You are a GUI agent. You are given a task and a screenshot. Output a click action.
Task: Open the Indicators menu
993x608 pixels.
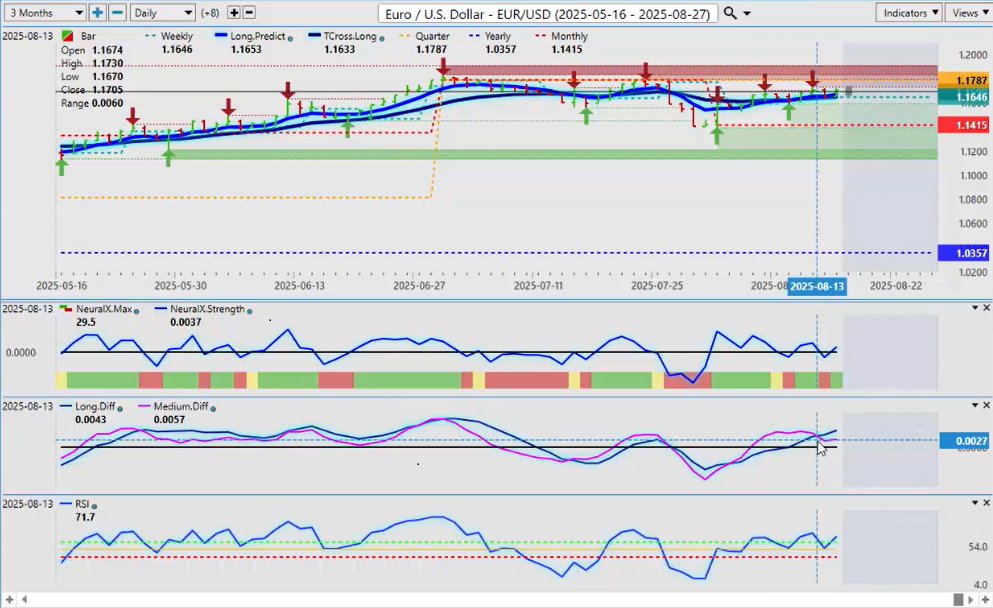coord(908,13)
